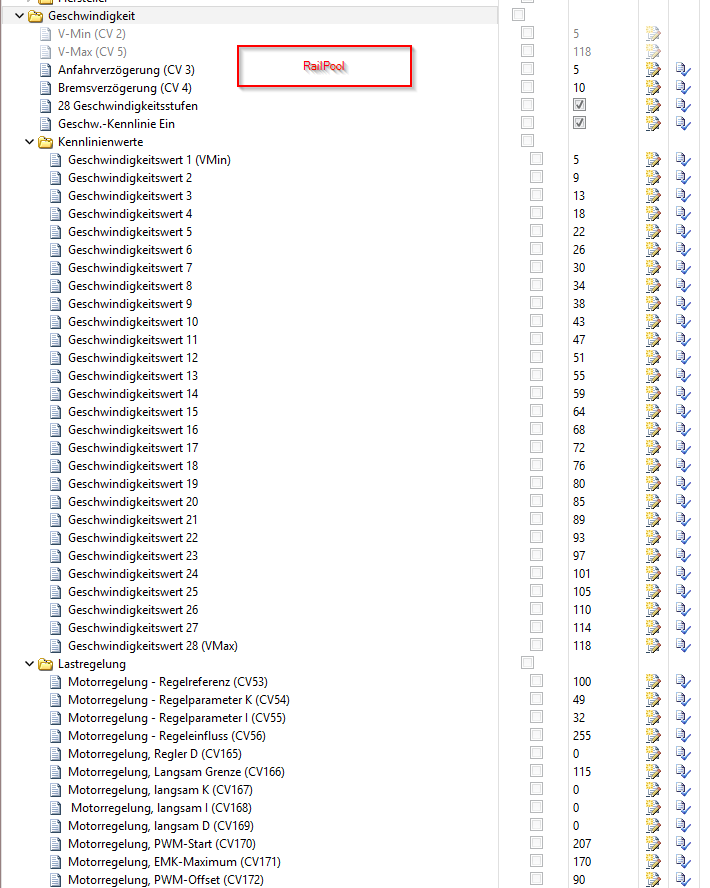The width and height of the screenshot is (710, 888).
Task: Collapse the Lastregelung folder
Action: pos(29,663)
